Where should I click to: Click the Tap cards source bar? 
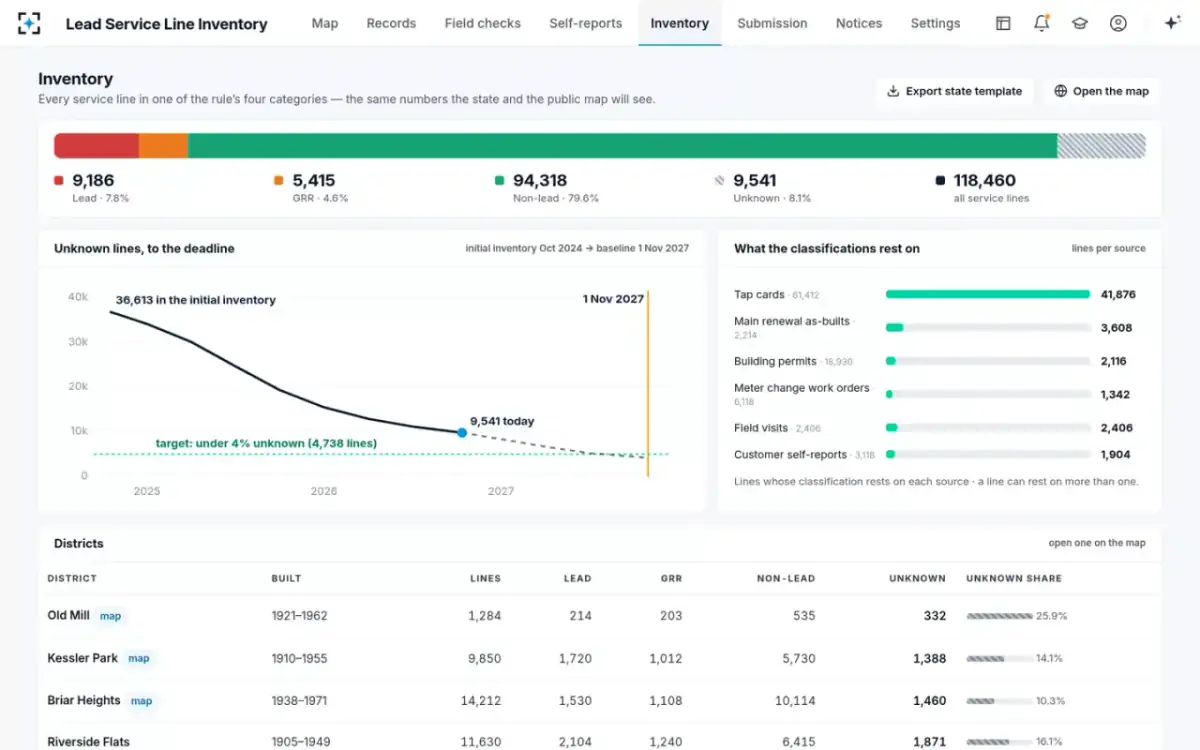pyautogui.click(x=988, y=294)
